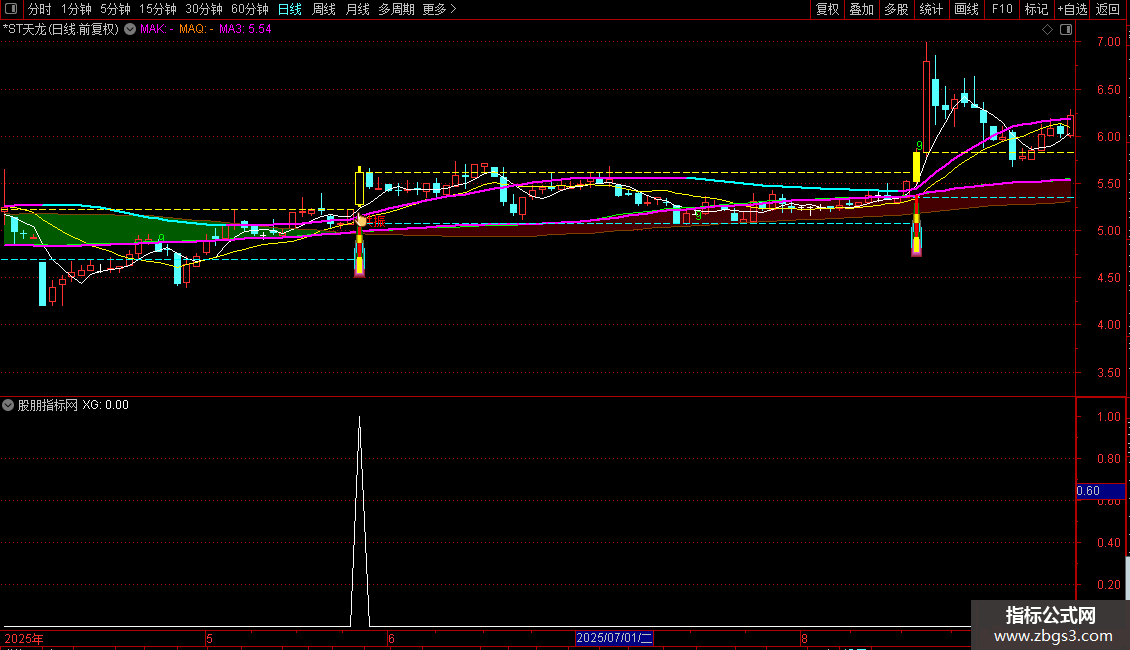The width and height of the screenshot is (1130, 650).
Task: Switch to the 分时 time-share view
Action: [x=40, y=9]
